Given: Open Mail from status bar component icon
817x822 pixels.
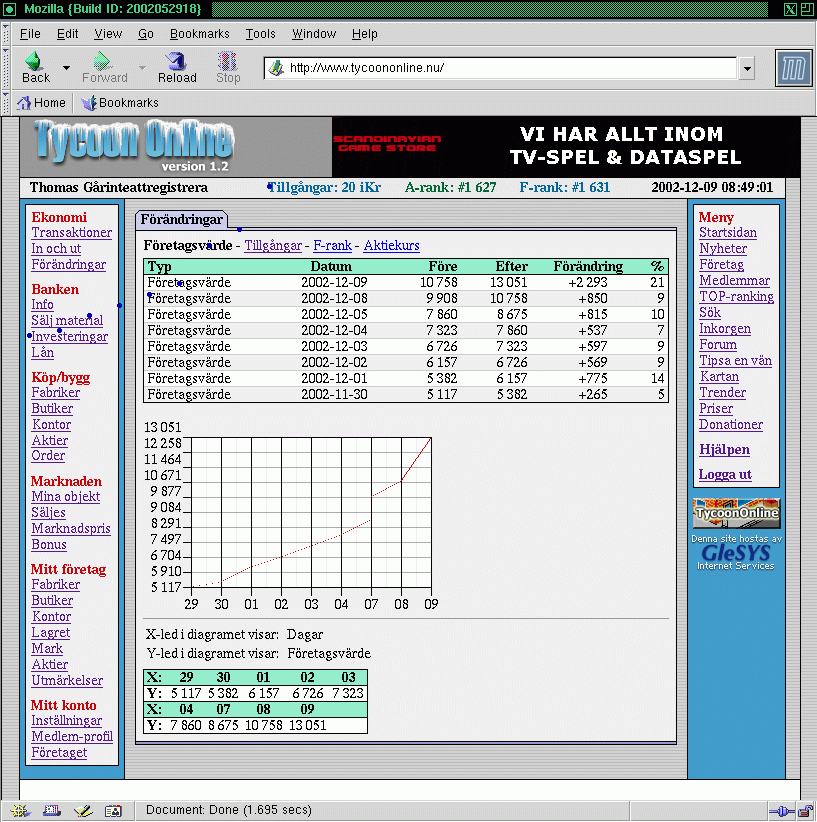Looking at the screenshot, I should [52, 811].
